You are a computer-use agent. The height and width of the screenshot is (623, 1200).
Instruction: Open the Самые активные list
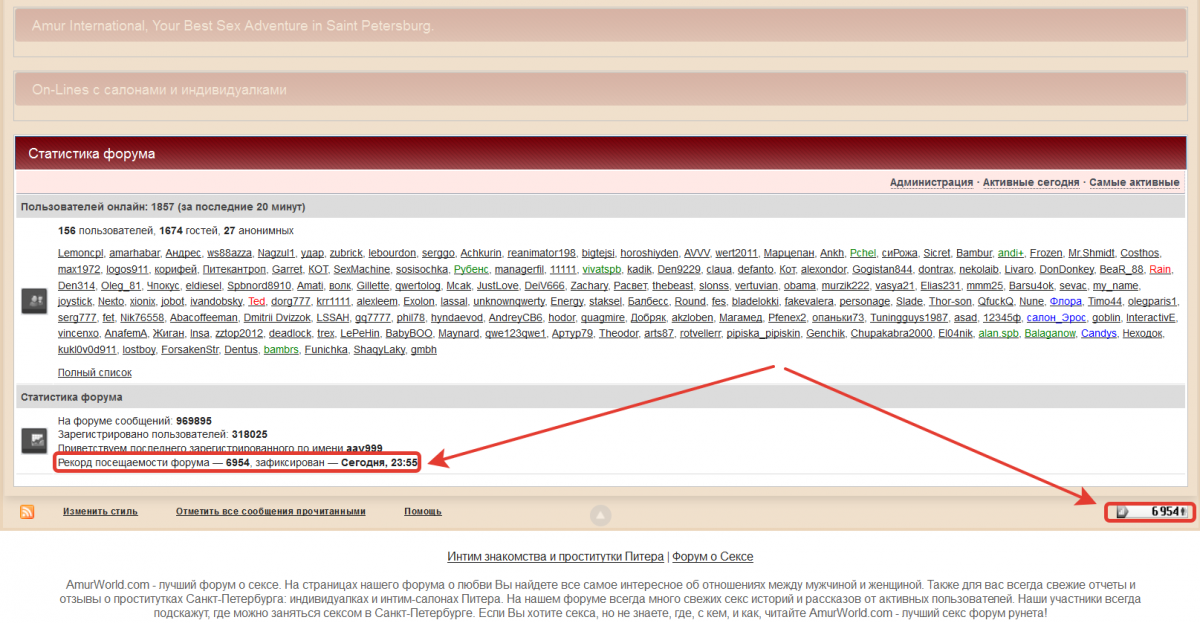click(1134, 183)
